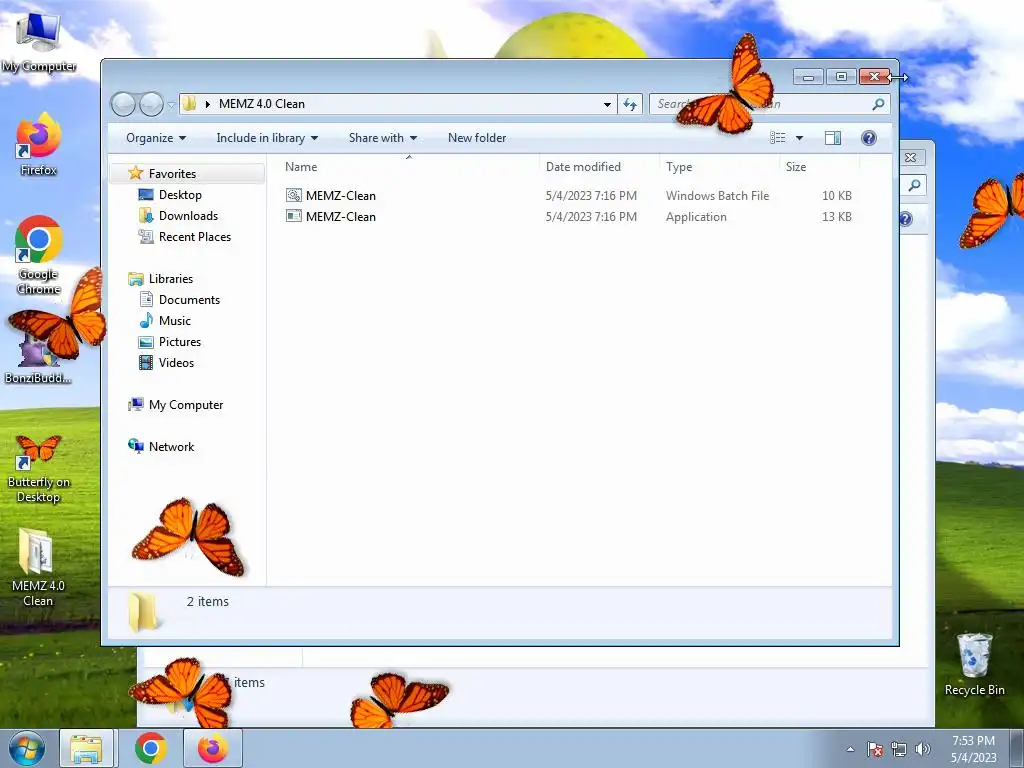Open recent pages dropdown arrow
The image size is (1024, 768).
[x=171, y=104]
